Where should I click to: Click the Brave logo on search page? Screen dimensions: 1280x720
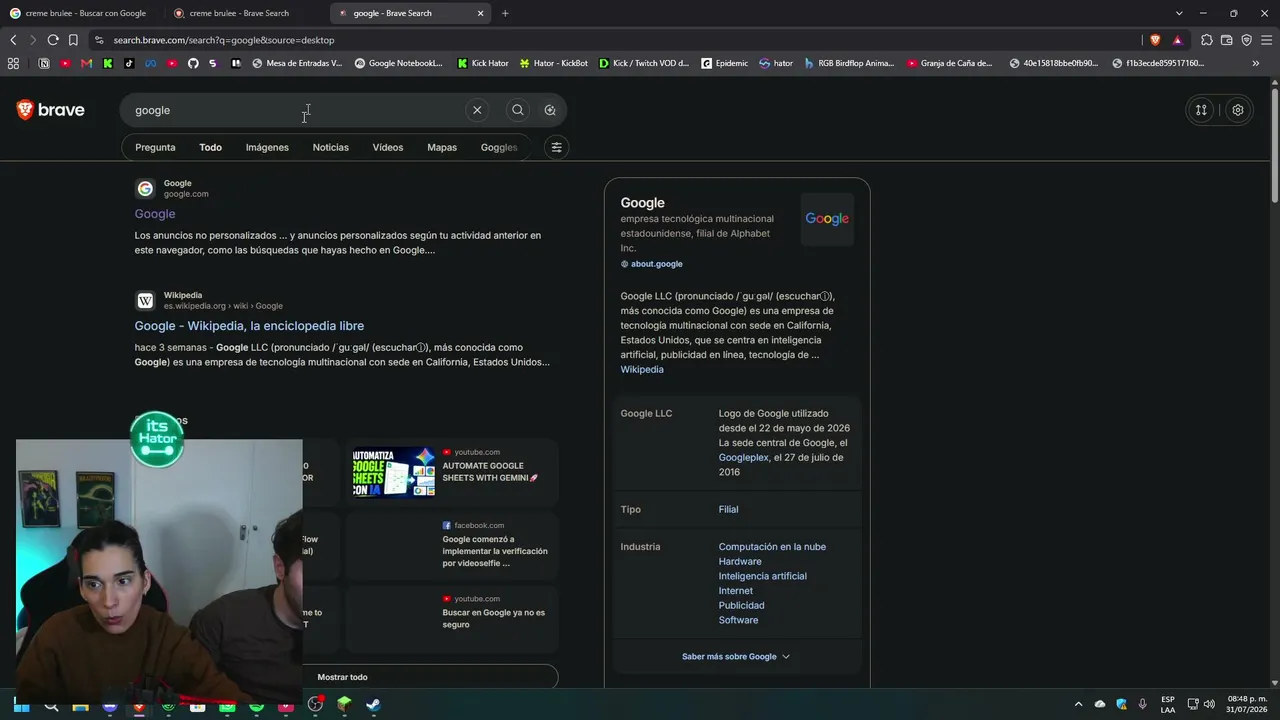[51, 110]
